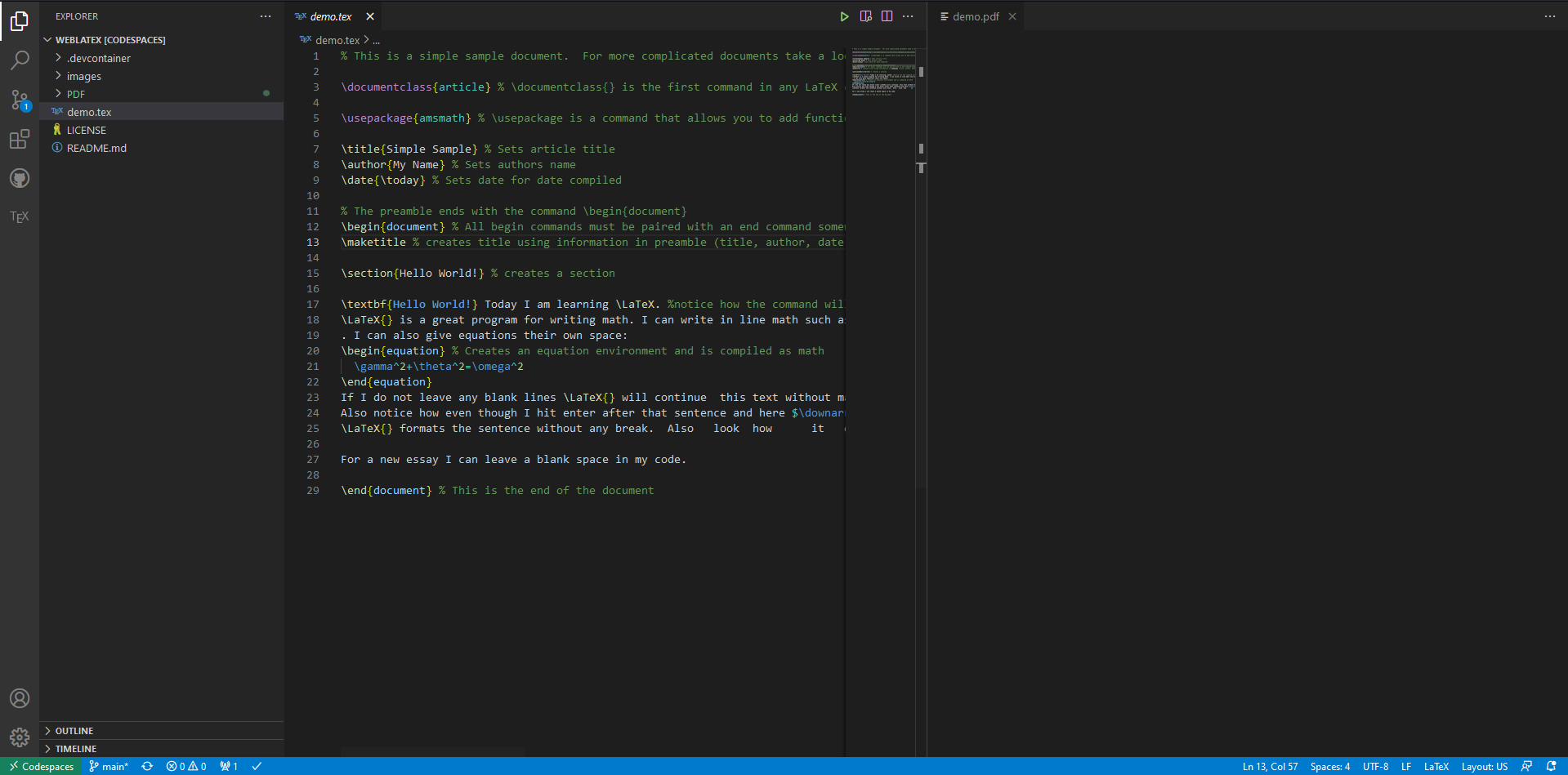The image size is (1568, 775).
Task: Click the minimap to jump in document
Action: pos(881,73)
